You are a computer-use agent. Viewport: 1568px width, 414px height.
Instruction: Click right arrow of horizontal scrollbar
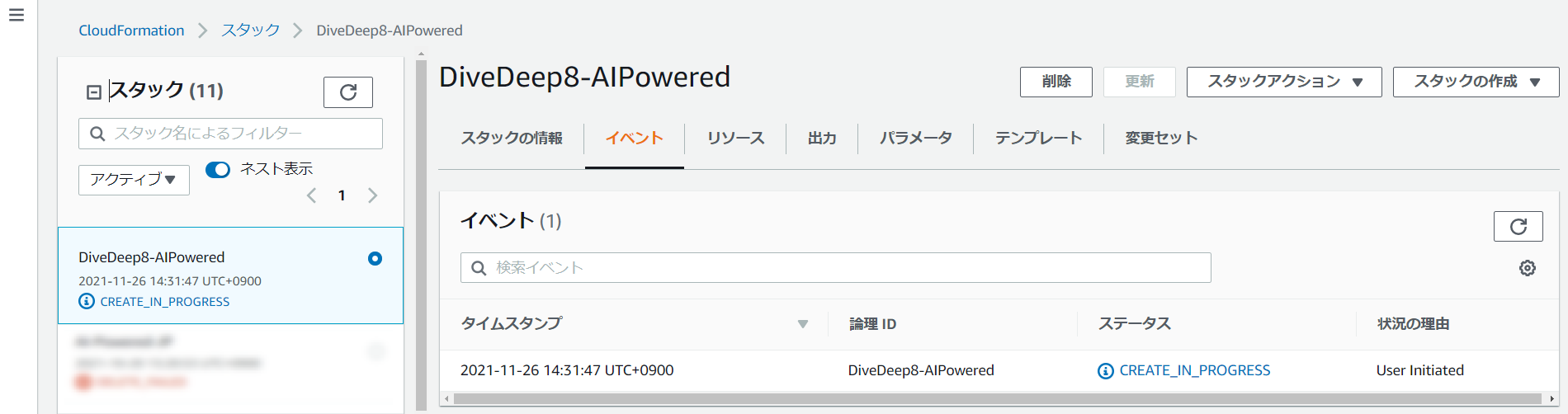tap(1551, 399)
